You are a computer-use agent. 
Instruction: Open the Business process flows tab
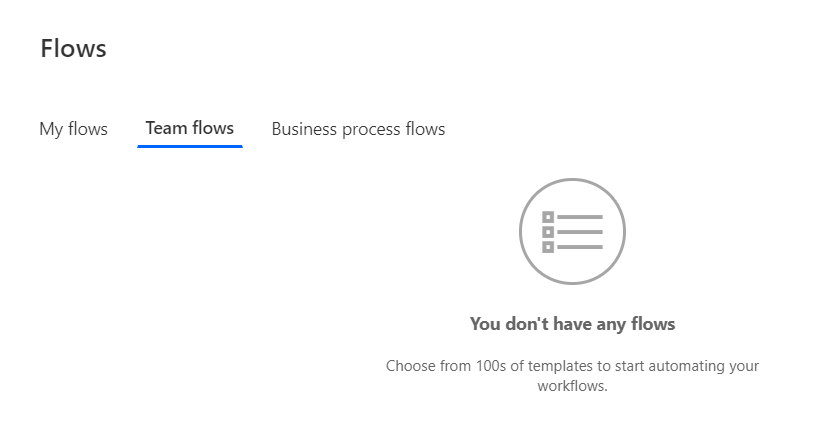pos(358,129)
